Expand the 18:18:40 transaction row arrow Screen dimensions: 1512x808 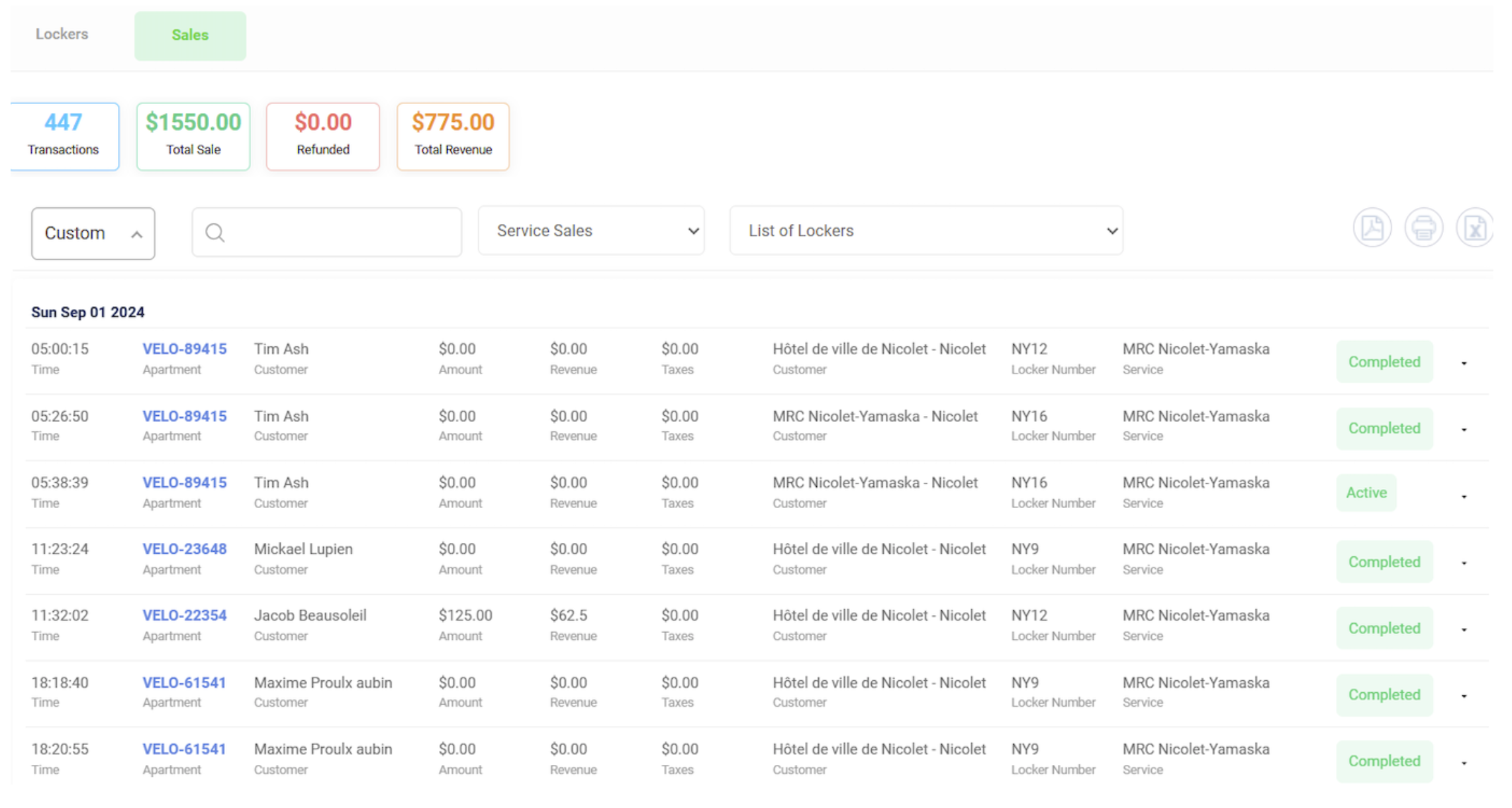point(1464,696)
